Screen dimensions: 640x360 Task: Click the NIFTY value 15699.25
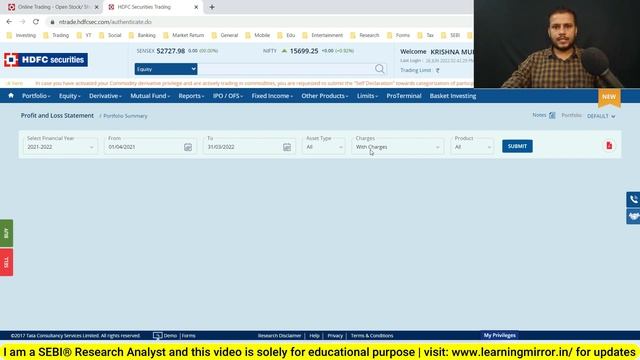pyautogui.click(x=304, y=51)
